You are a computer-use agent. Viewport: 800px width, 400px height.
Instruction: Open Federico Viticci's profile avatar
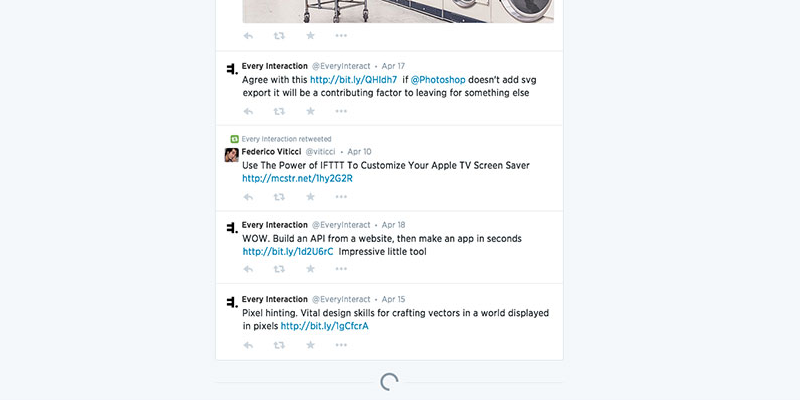click(x=231, y=155)
